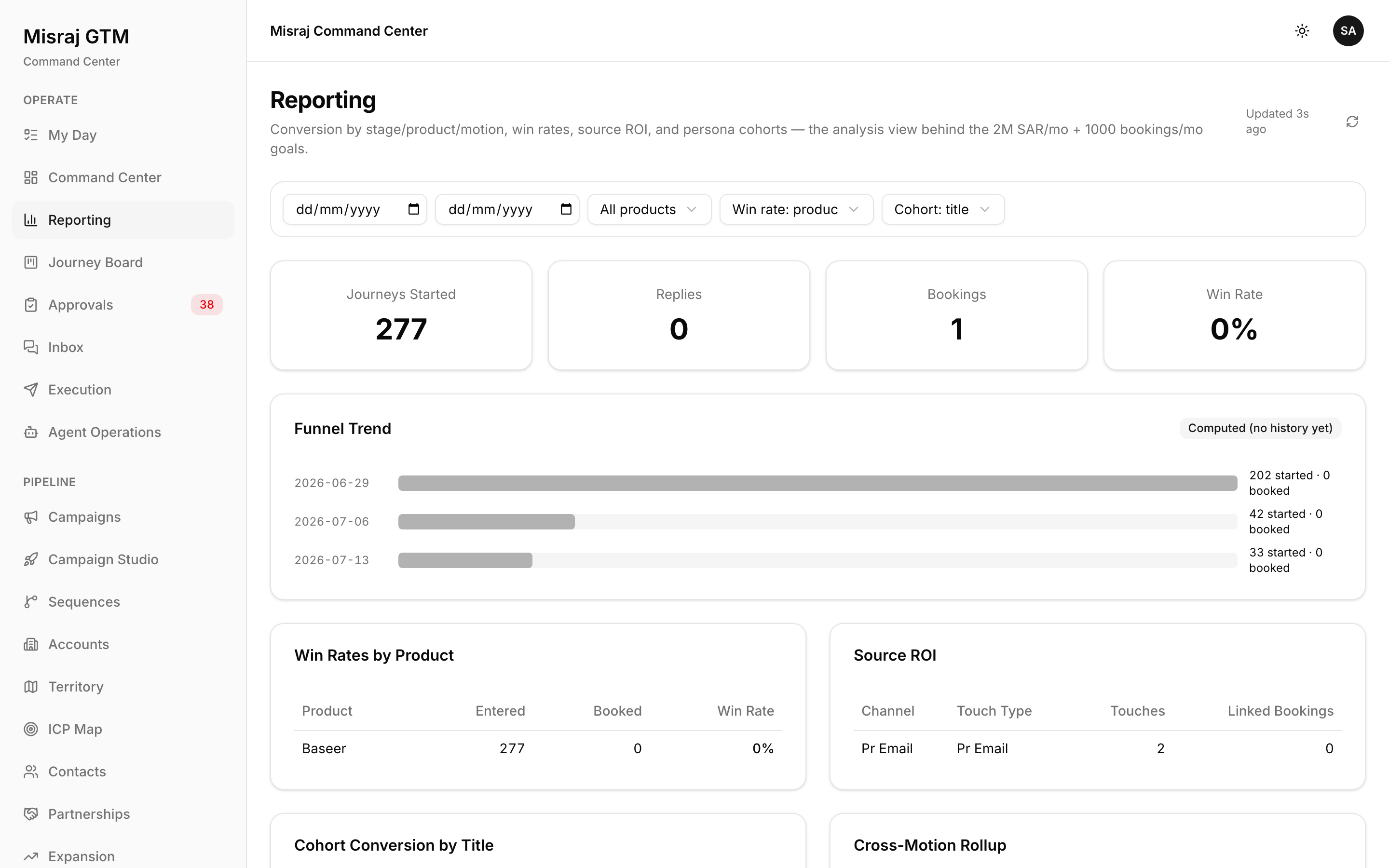
Task: Open Campaign Studio
Action: coord(123,560)
